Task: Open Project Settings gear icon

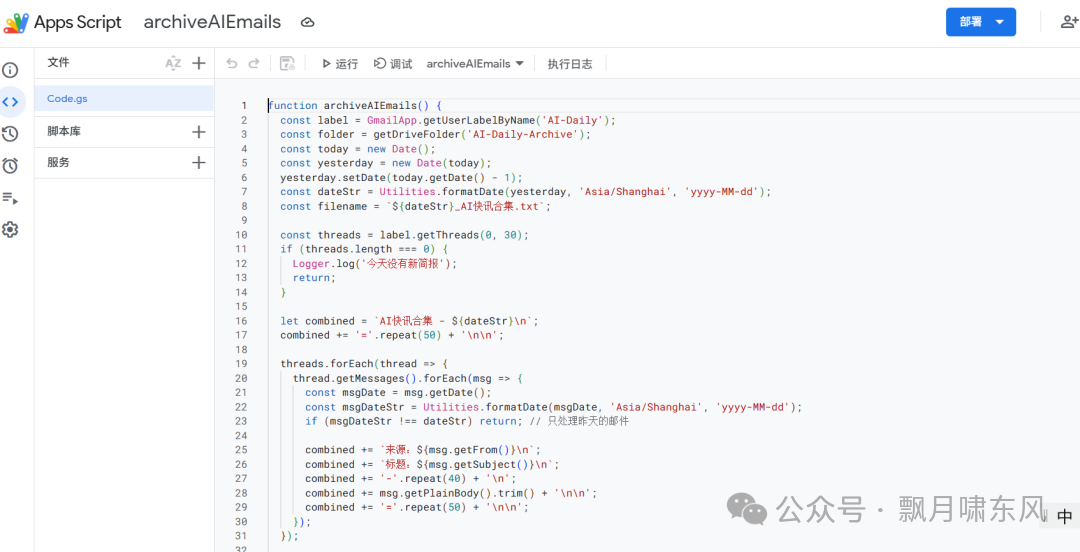Action: coord(10,229)
